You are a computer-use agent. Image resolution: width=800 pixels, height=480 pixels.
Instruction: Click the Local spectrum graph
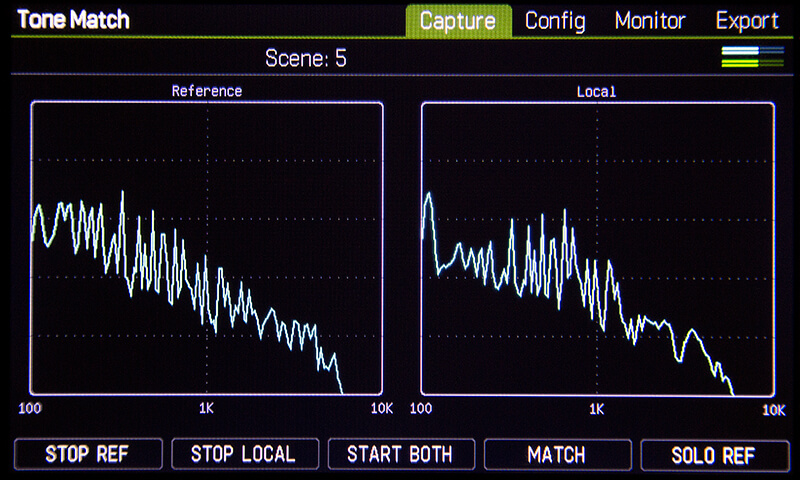click(x=597, y=248)
